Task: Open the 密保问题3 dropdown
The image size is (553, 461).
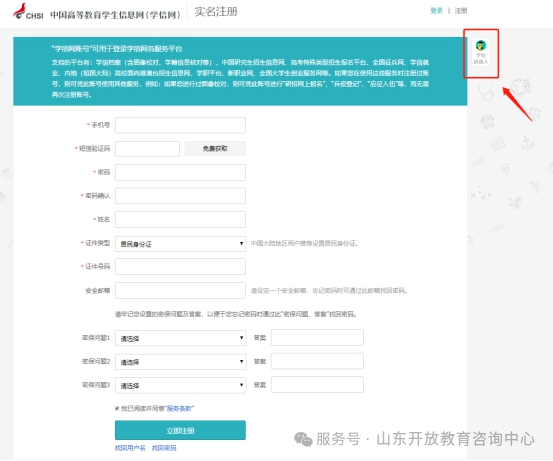Action: tap(180, 385)
